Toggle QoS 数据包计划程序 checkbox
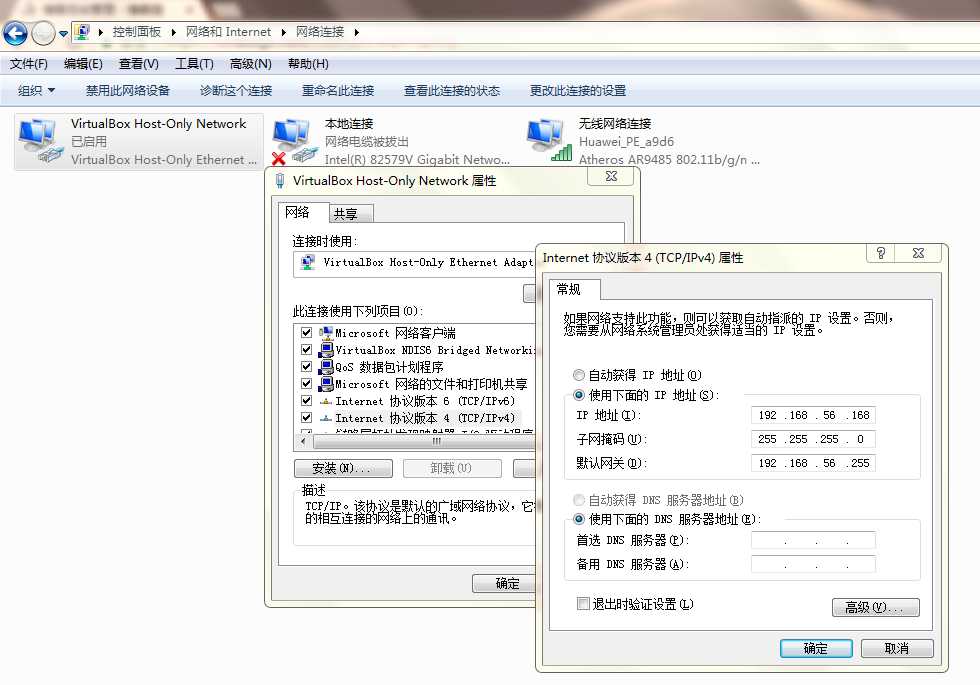This screenshot has height=685, width=980. pyautogui.click(x=306, y=366)
